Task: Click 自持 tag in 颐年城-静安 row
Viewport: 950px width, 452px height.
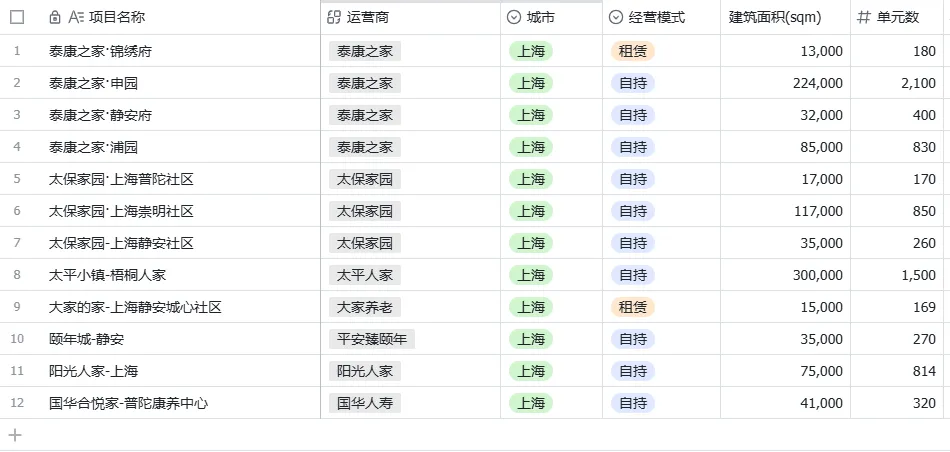Action: pos(633,339)
